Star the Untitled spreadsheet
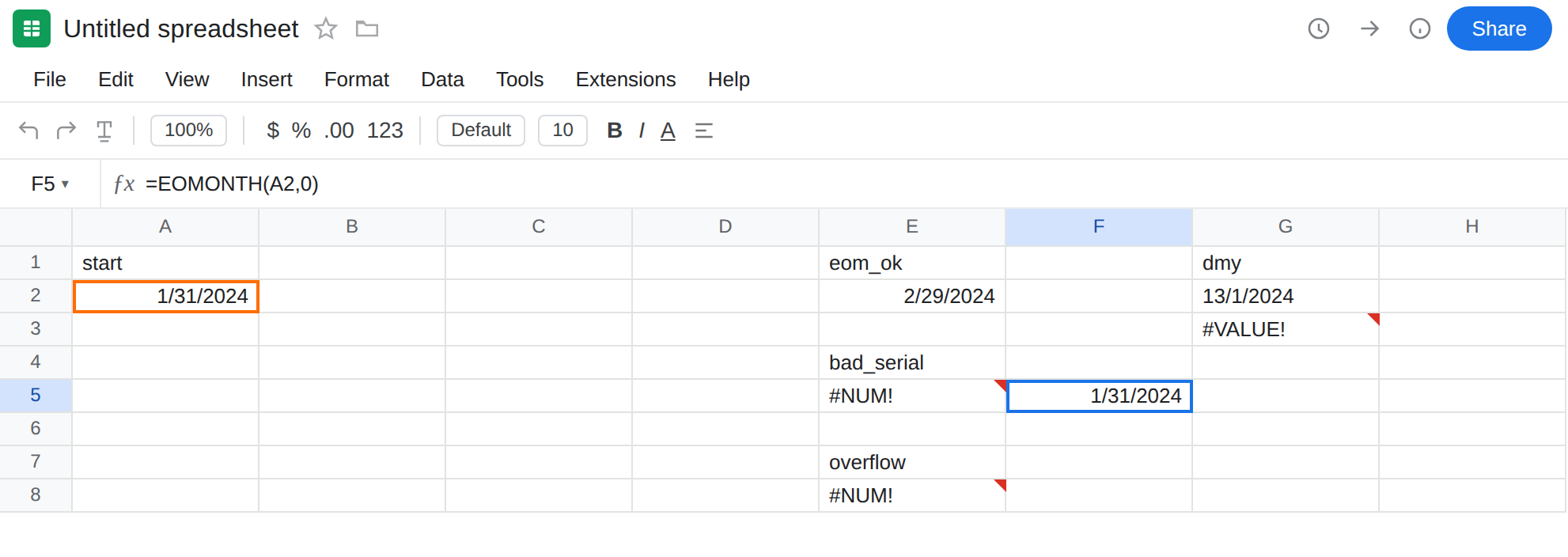This screenshot has height=557, width=1568. [x=326, y=29]
